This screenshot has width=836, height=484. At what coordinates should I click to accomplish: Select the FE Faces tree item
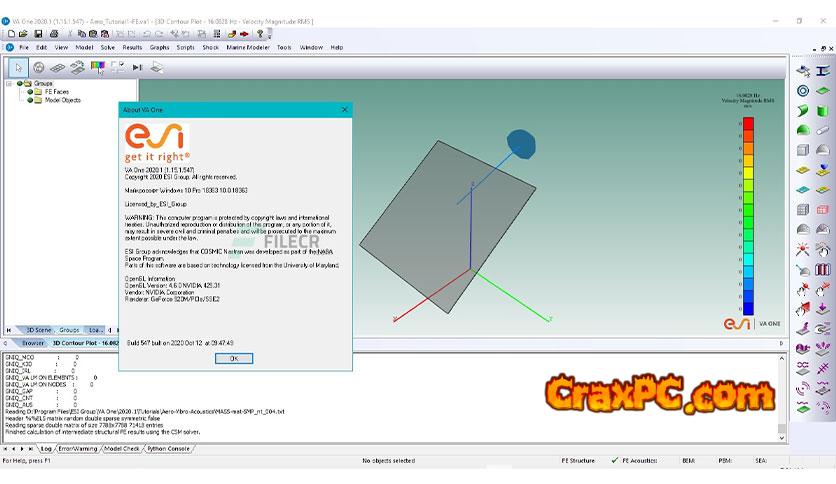57,92
